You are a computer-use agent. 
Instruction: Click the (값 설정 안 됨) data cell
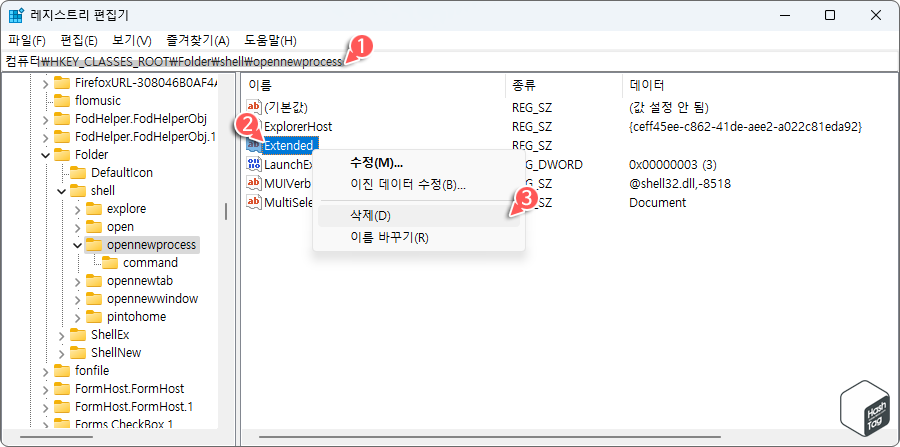pyautogui.click(x=669, y=107)
